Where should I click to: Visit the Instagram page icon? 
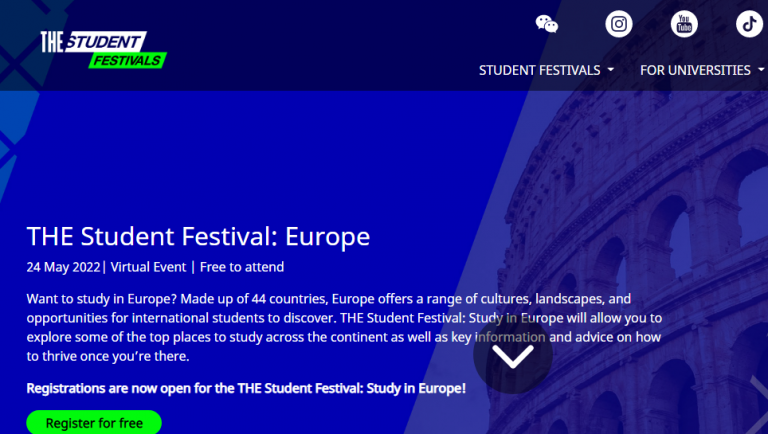point(619,24)
